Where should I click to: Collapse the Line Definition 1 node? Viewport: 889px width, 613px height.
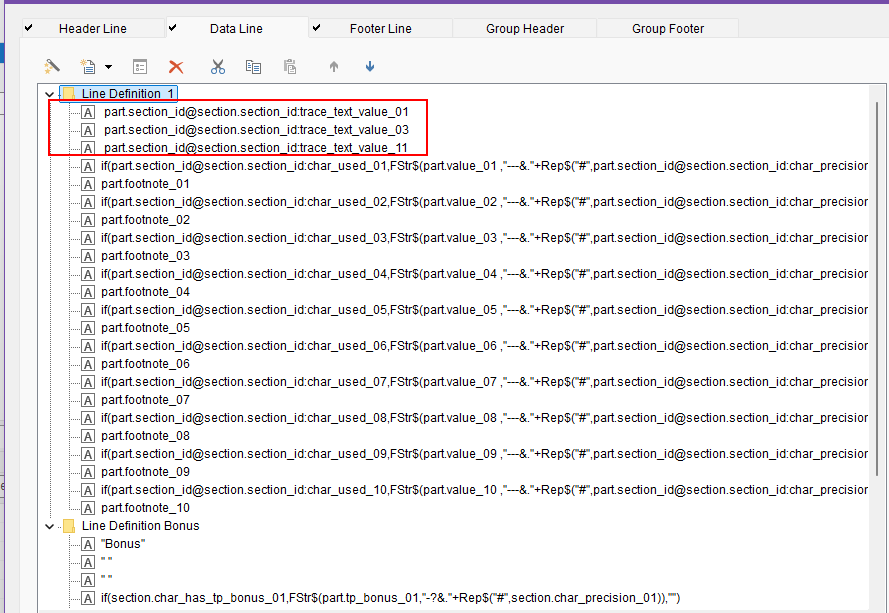click(49, 92)
